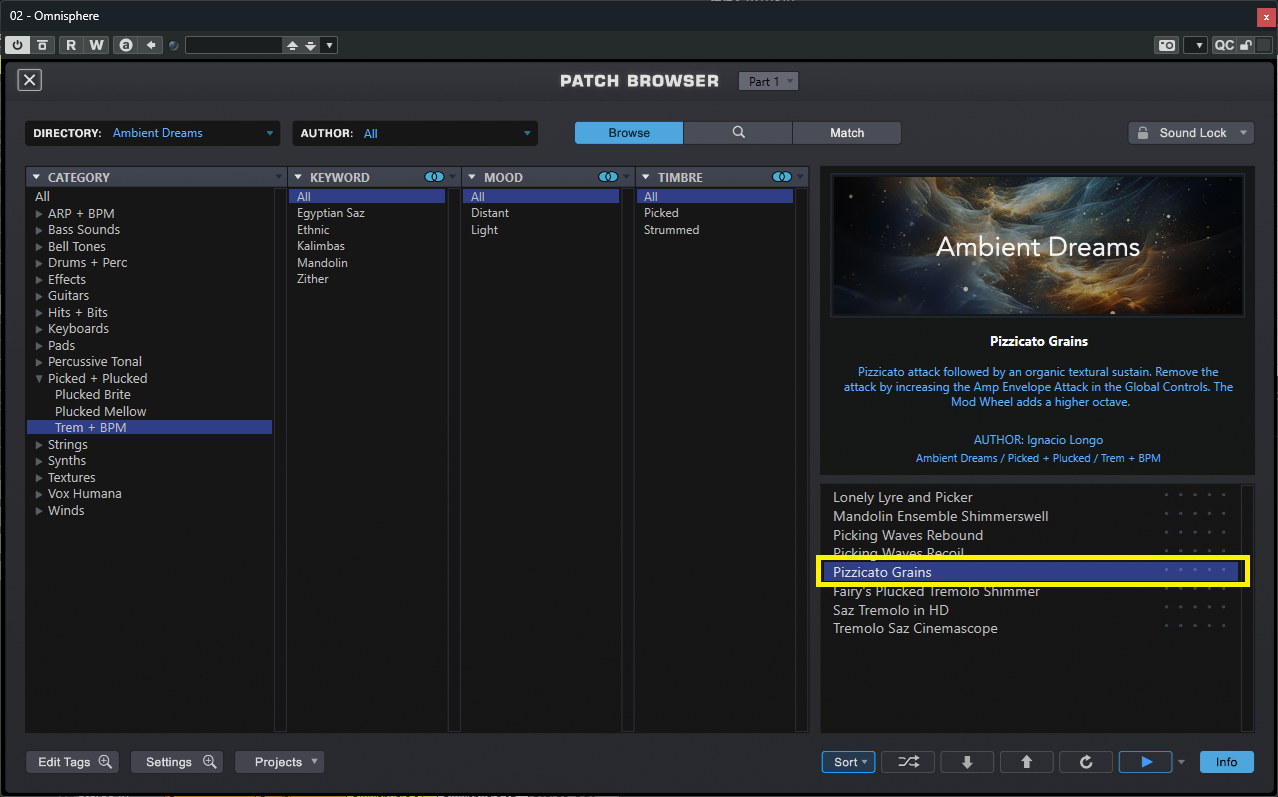Toggle Write automation W button

pyautogui.click(x=96, y=45)
